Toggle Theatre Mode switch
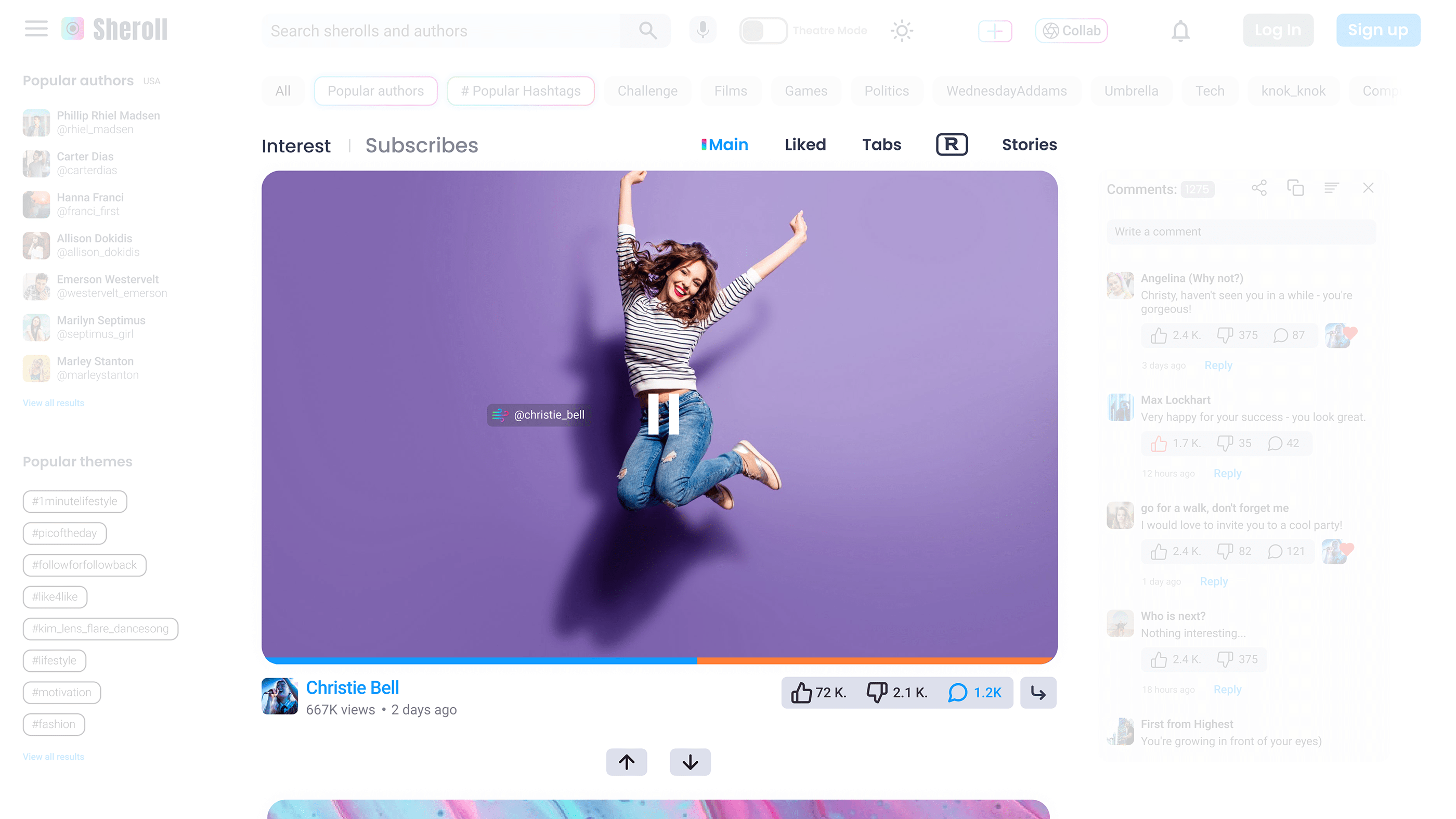 coord(763,31)
